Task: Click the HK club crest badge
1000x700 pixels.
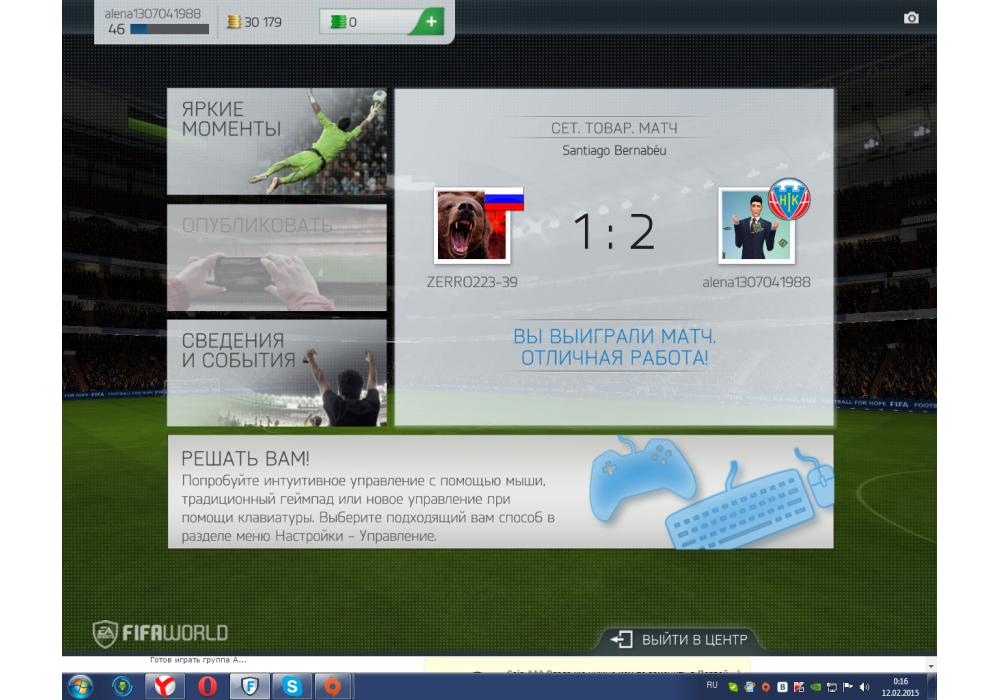Action: click(x=789, y=199)
